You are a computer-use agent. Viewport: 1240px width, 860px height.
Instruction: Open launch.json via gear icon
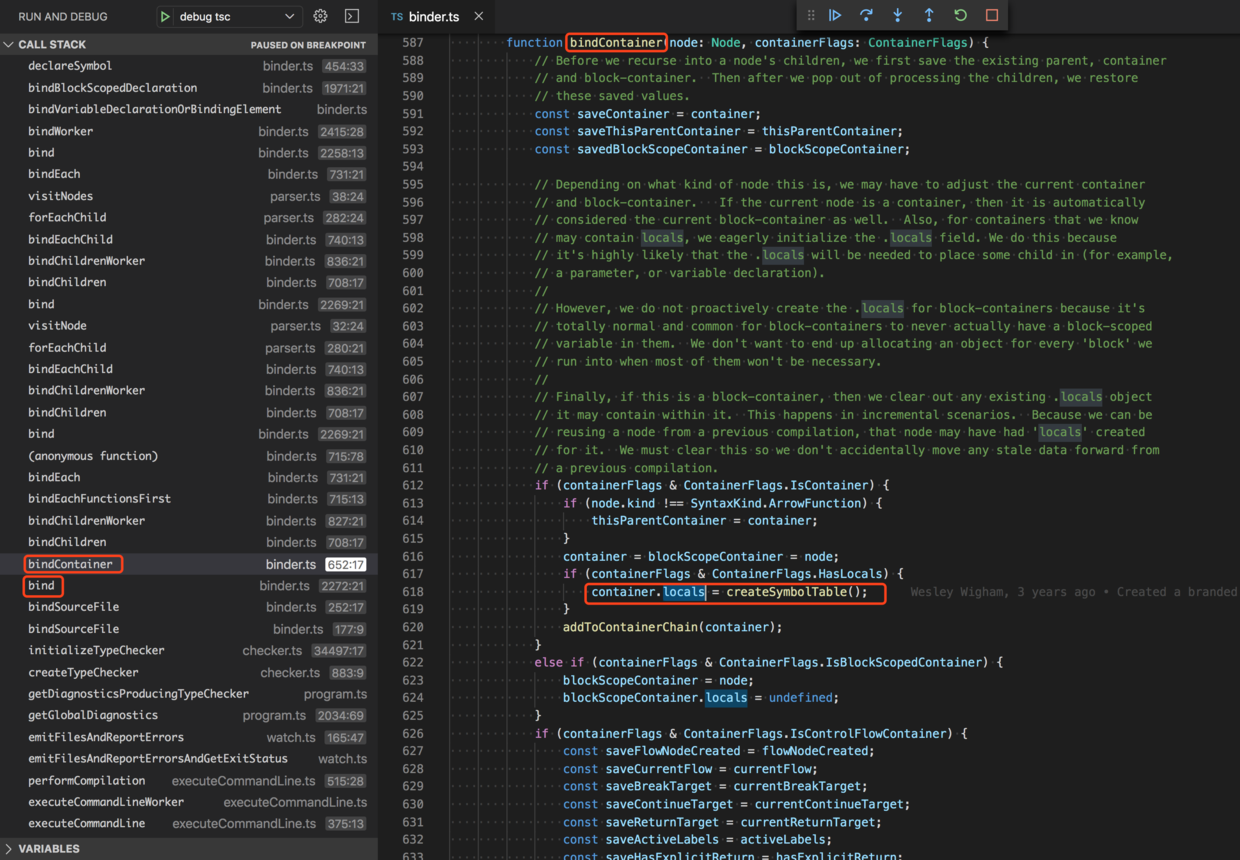point(320,16)
